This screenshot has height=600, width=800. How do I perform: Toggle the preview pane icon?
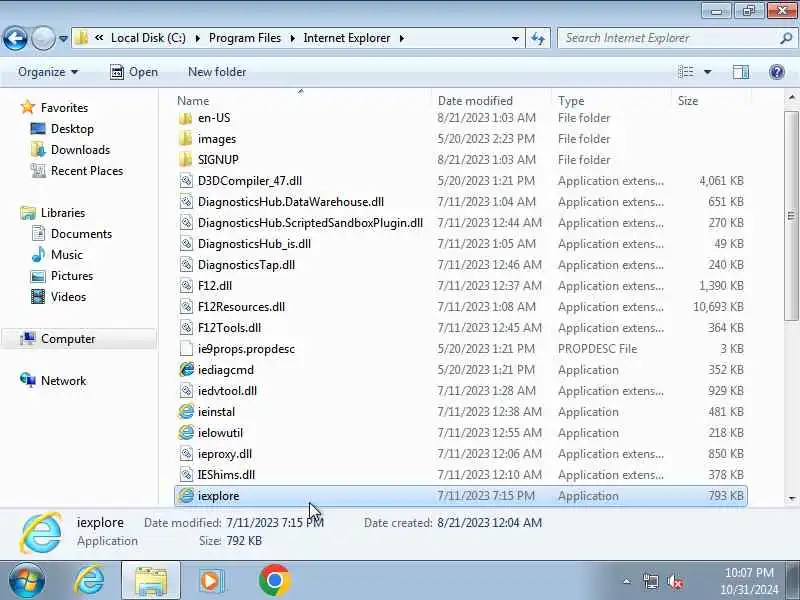741,72
